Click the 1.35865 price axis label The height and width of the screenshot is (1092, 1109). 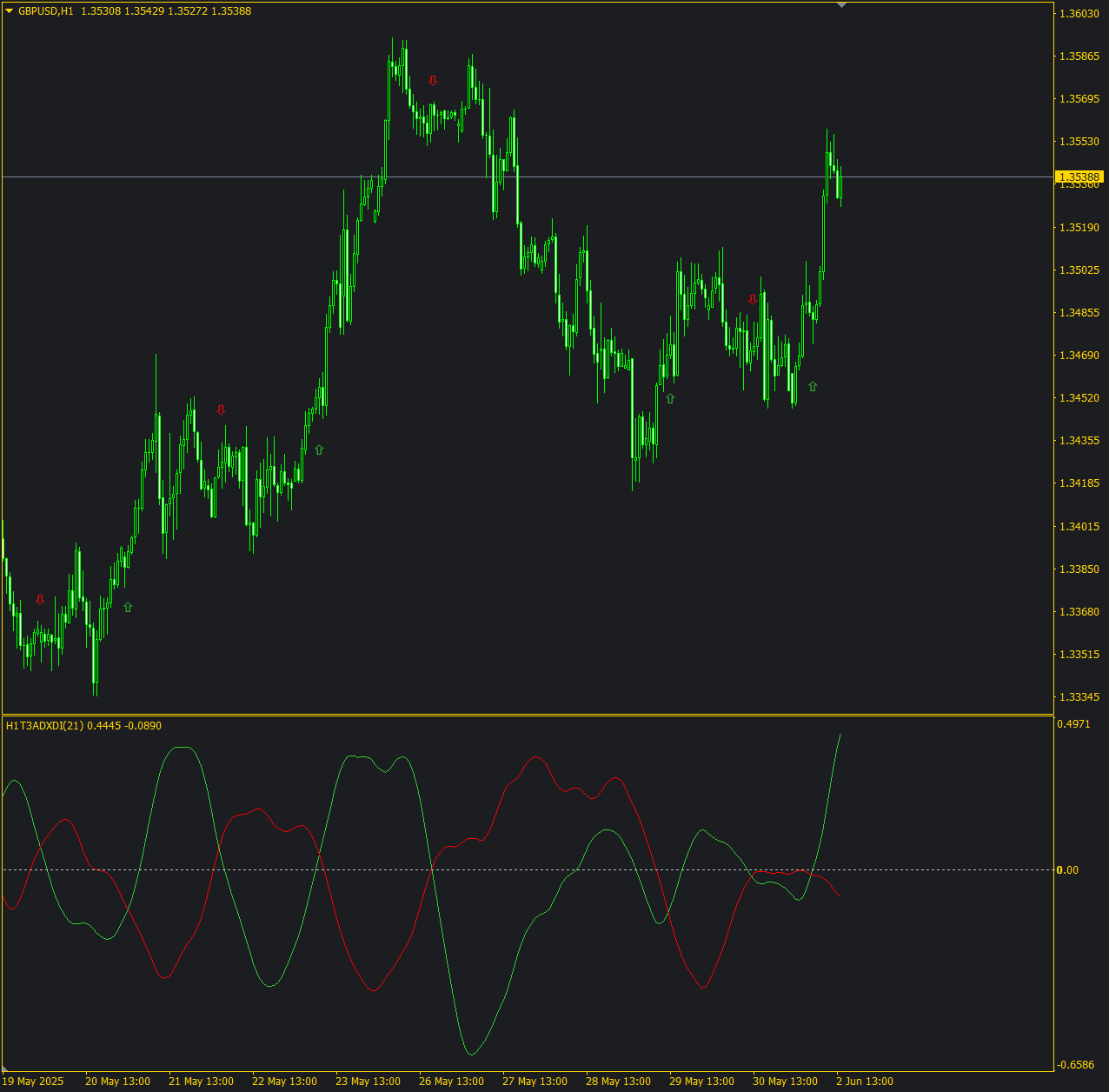coord(1079,56)
